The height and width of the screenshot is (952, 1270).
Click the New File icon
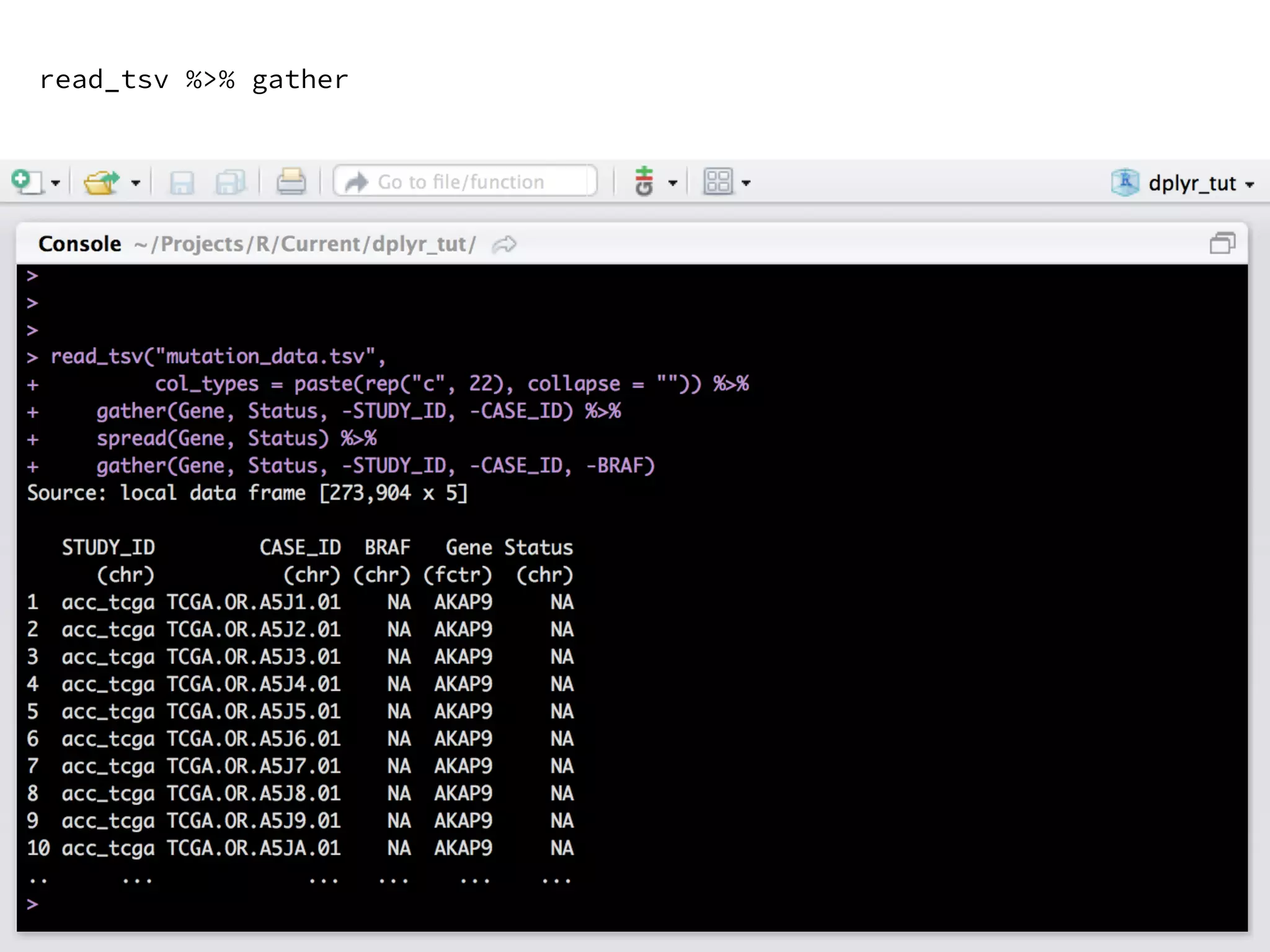[27, 182]
